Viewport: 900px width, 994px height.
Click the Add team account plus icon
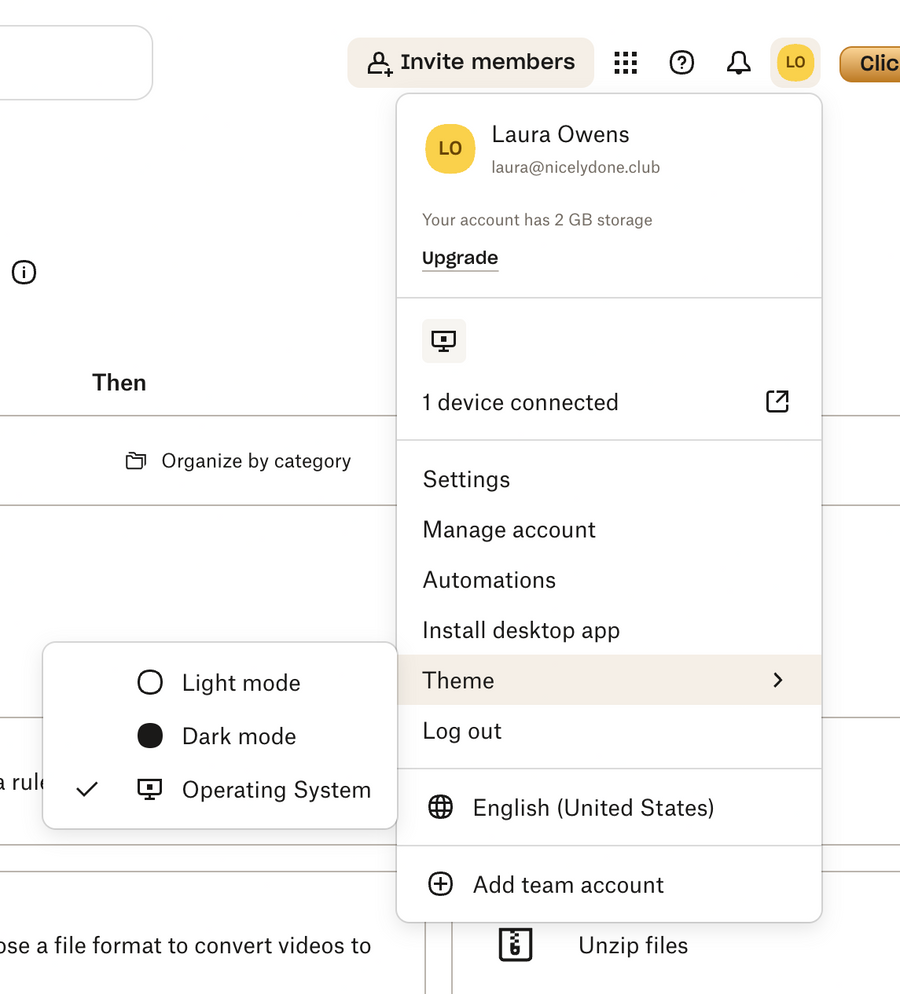pyautogui.click(x=440, y=884)
